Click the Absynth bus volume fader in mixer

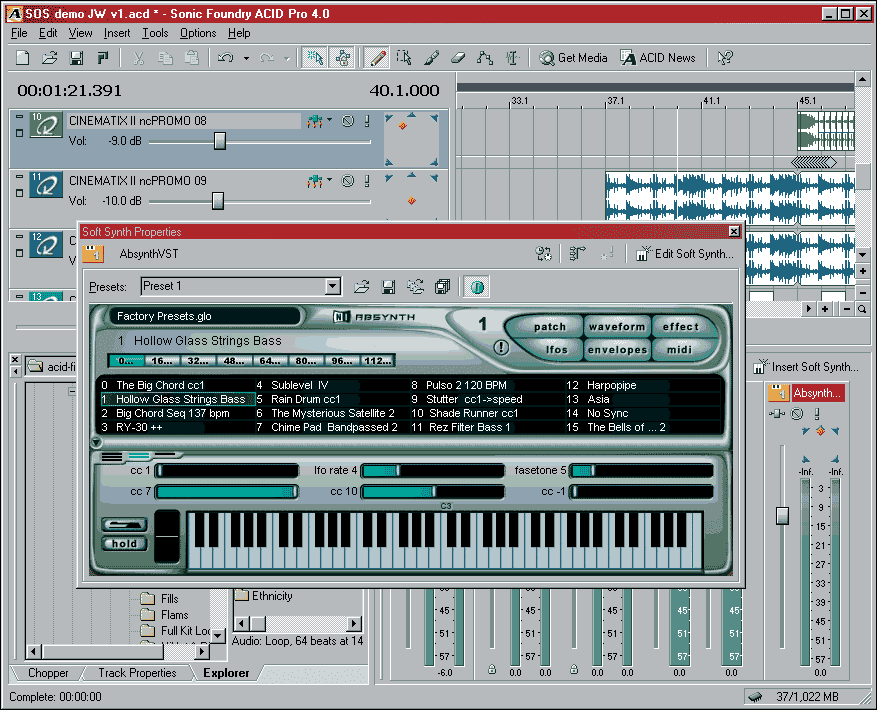(782, 515)
